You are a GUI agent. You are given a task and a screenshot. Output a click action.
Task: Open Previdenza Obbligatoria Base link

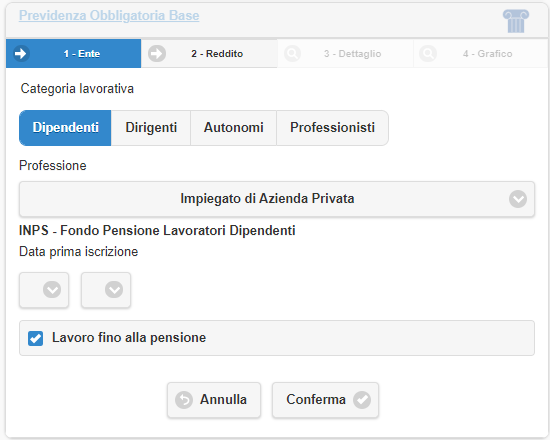[x=109, y=15]
